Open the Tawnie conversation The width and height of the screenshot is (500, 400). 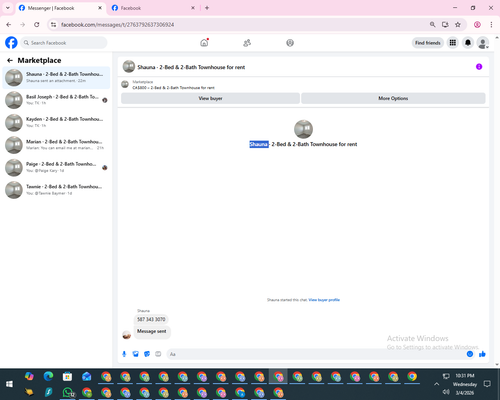tap(56, 190)
